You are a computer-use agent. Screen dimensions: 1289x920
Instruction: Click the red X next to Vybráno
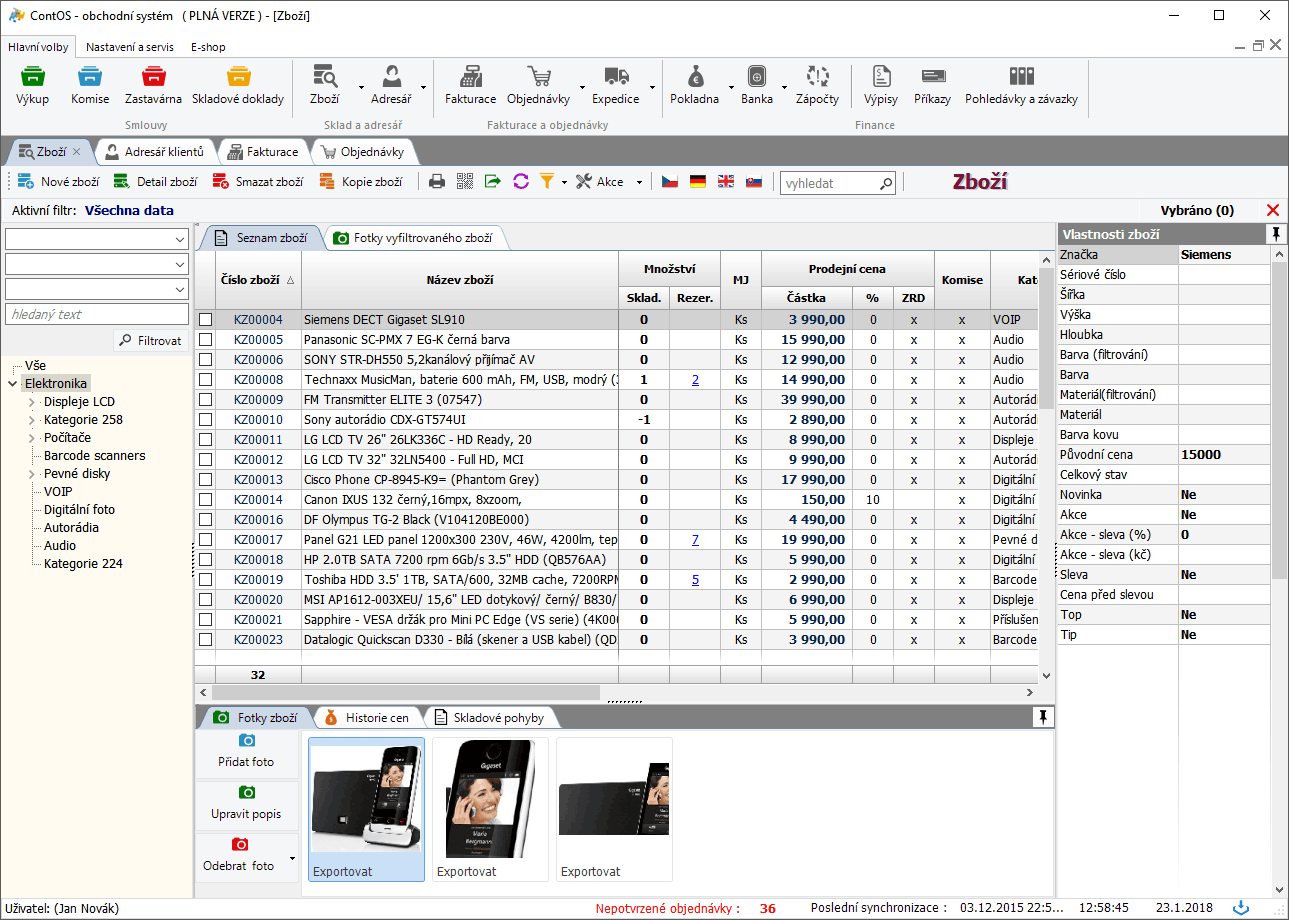point(1273,210)
